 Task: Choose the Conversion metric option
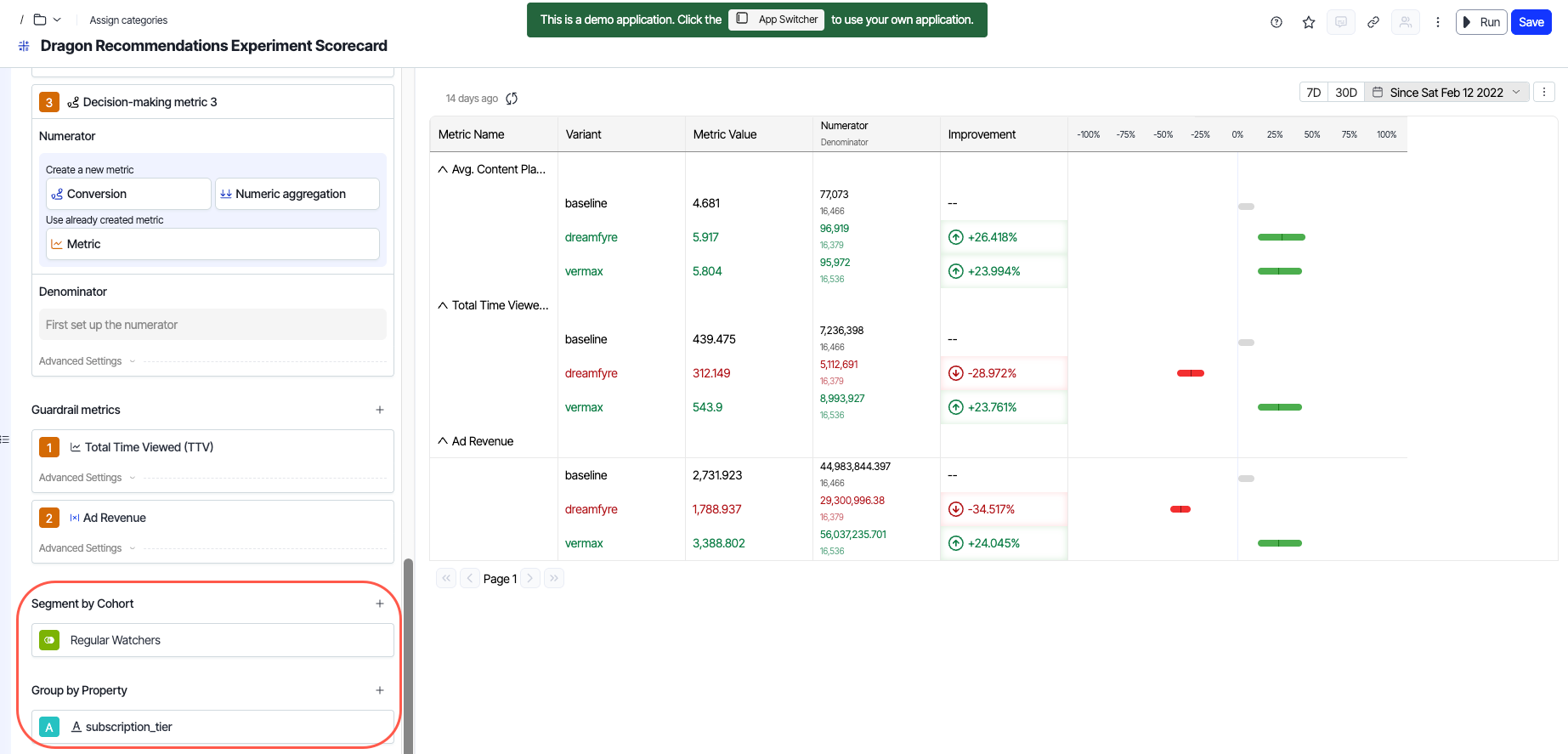click(x=128, y=194)
